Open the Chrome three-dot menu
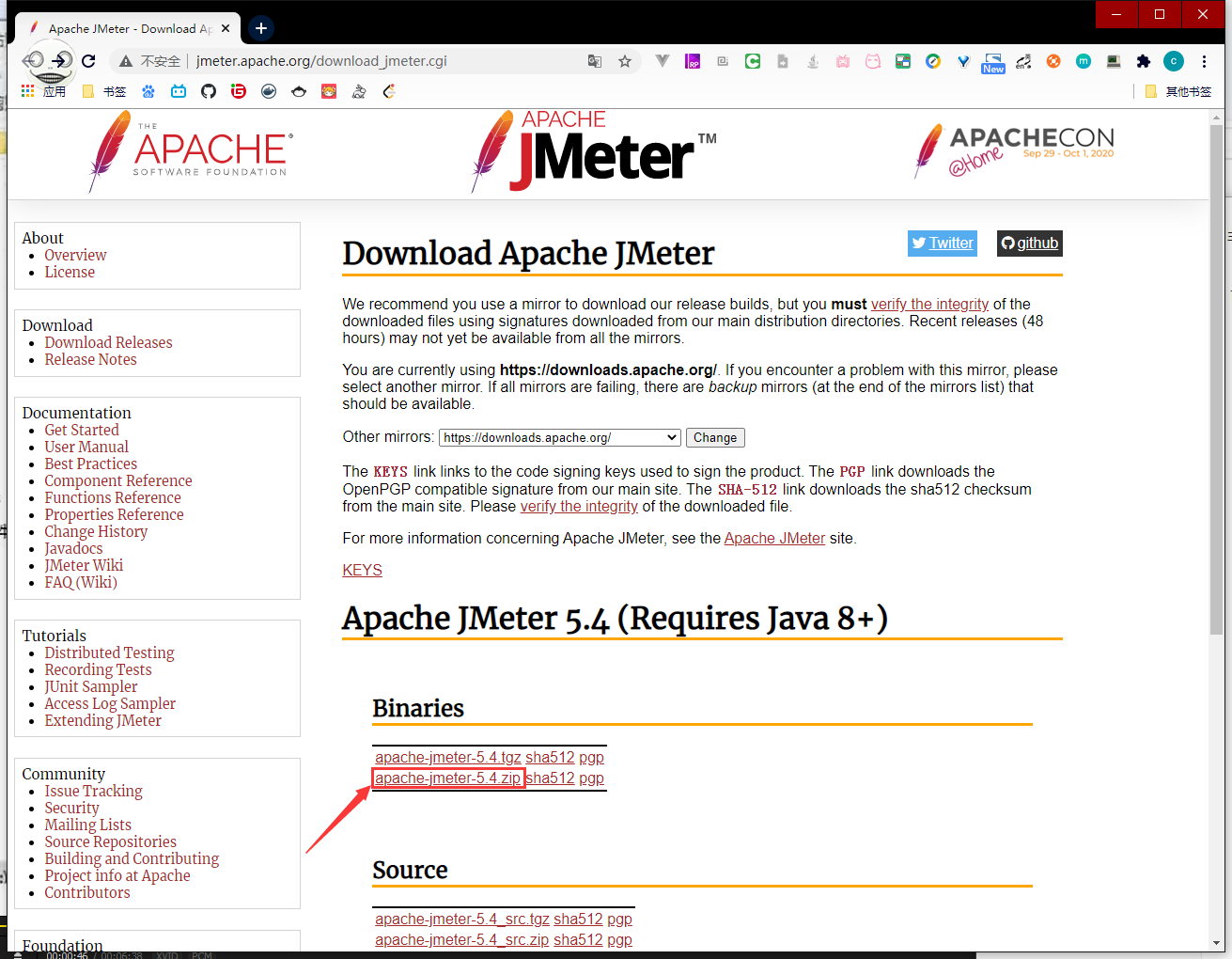Image resolution: width=1232 pixels, height=959 pixels. pos(1204,61)
